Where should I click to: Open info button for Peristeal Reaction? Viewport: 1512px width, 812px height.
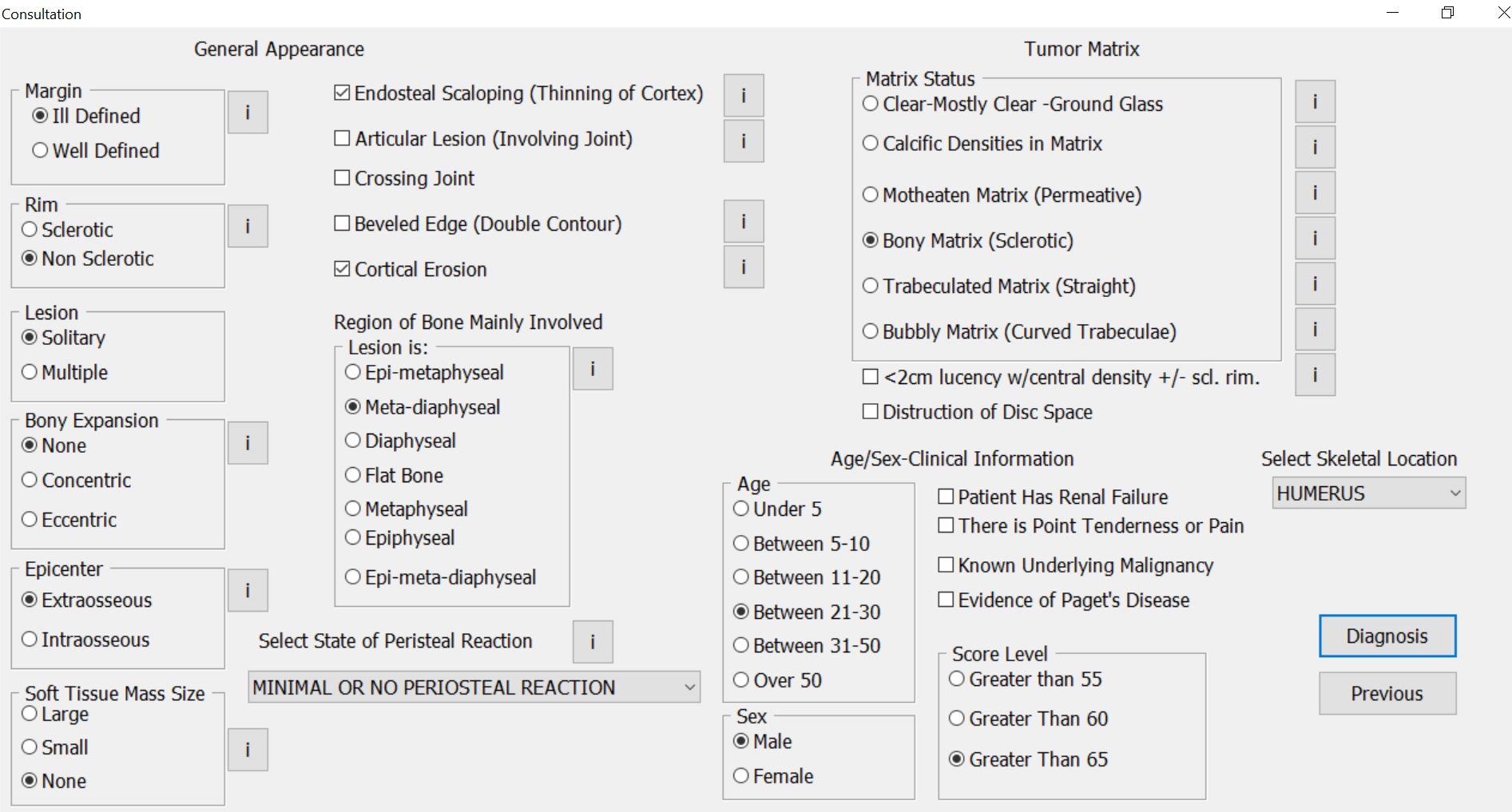[x=593, y=642]
